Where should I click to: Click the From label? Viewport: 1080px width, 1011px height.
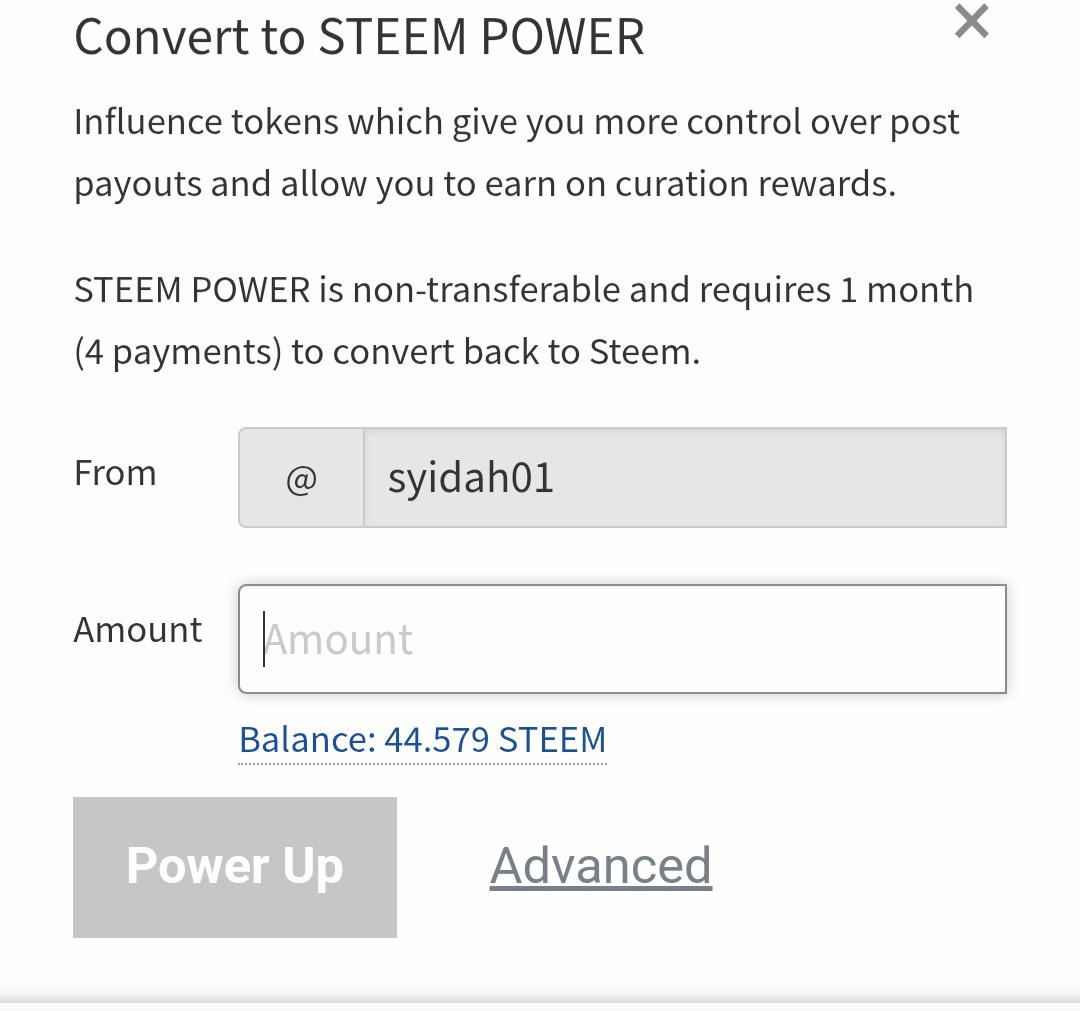click(x=115, y=474)
